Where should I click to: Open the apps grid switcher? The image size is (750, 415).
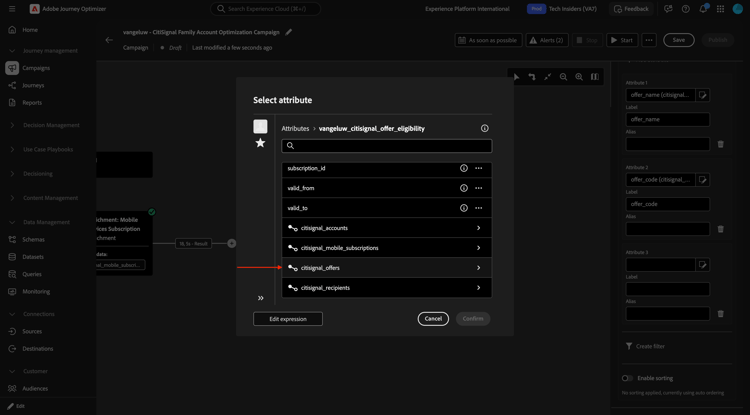(x=720, y=9)
